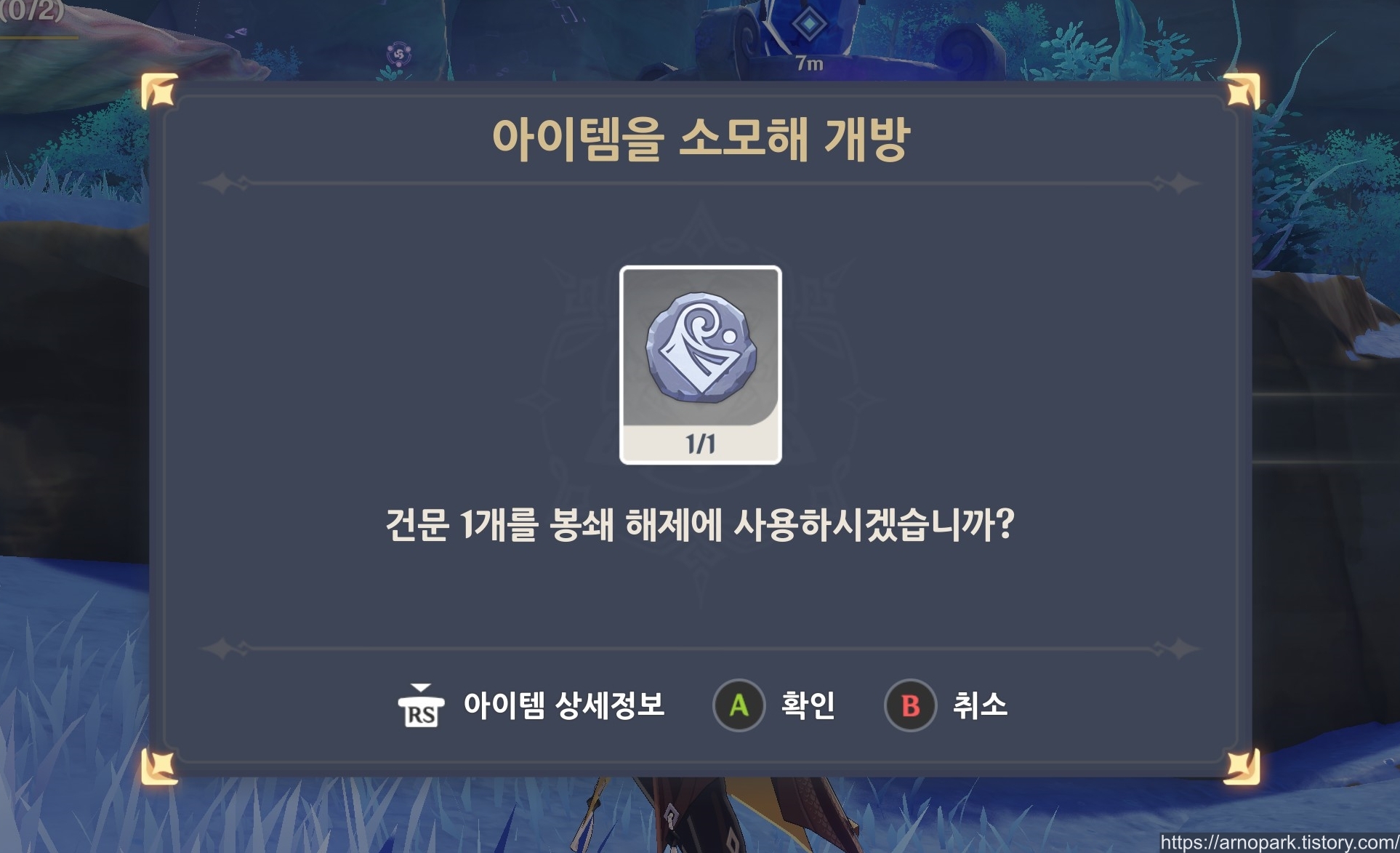Viewport: 1400px width, 853px height.
Task: Confirm using the 확인 label
Action: click(808, 705)
